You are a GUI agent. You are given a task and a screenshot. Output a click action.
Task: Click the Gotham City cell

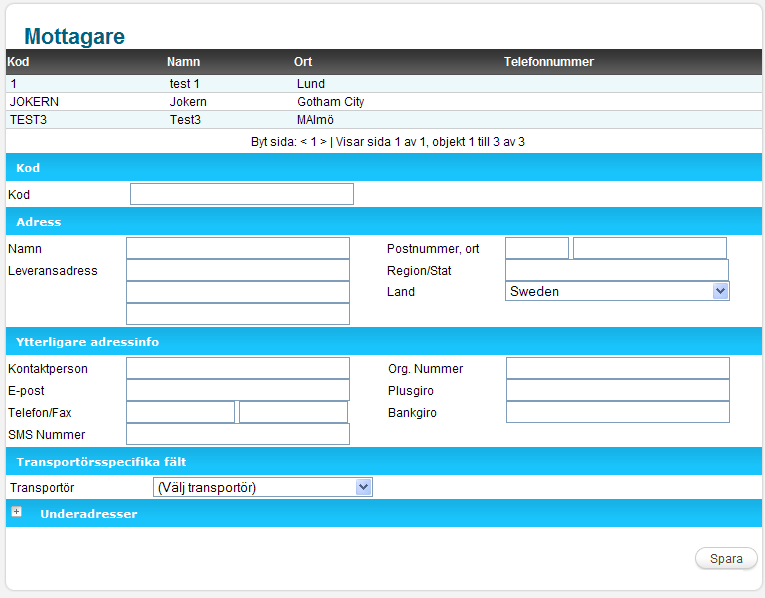click(331, 102)
